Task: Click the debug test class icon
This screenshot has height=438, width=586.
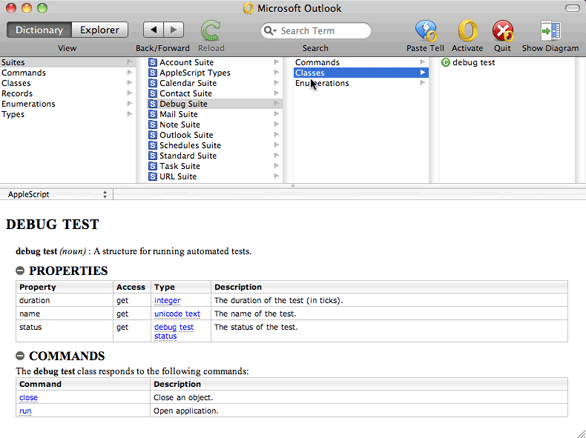Action: click(x=445, y=62)
